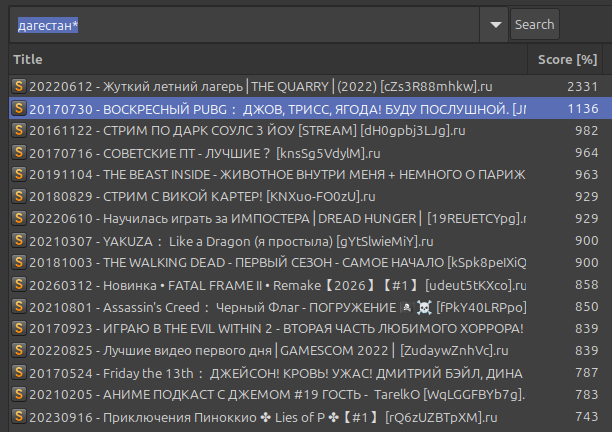The image size is (612, 432).
Task: Open the search history dropdown arrow
Action: (x=495, y=25)
